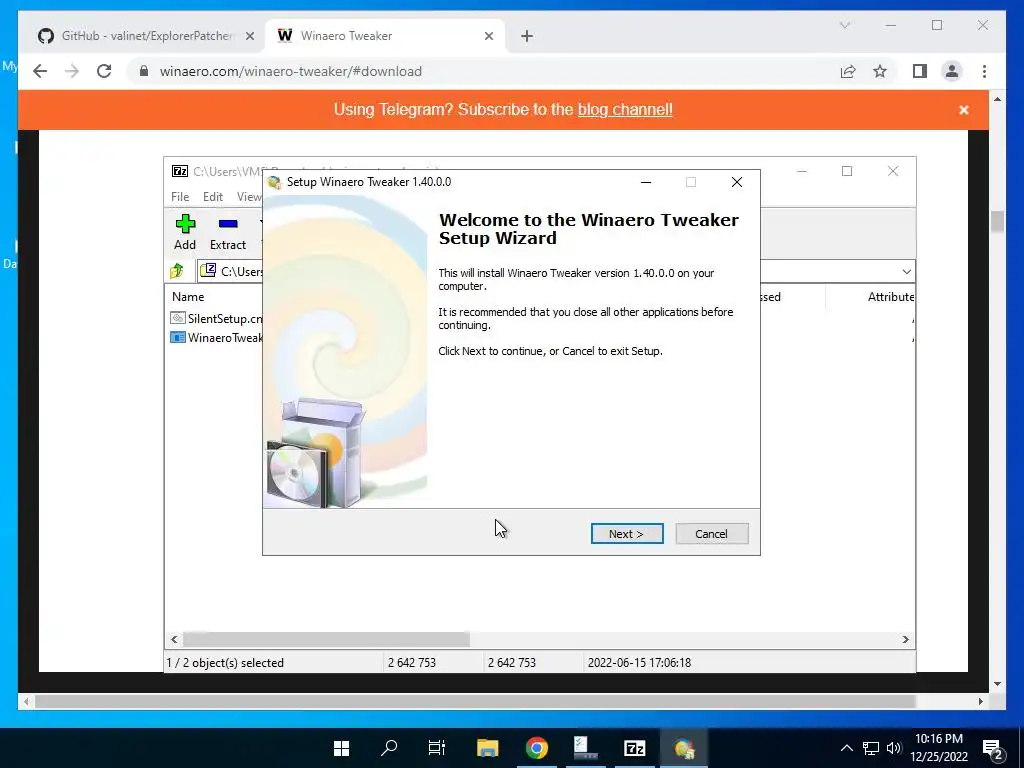Image resolution: width=1024 pixels, height=768 pixels.
Task: Click the 7-Zip scrollbar right arrow
Action: coord(906,639)
